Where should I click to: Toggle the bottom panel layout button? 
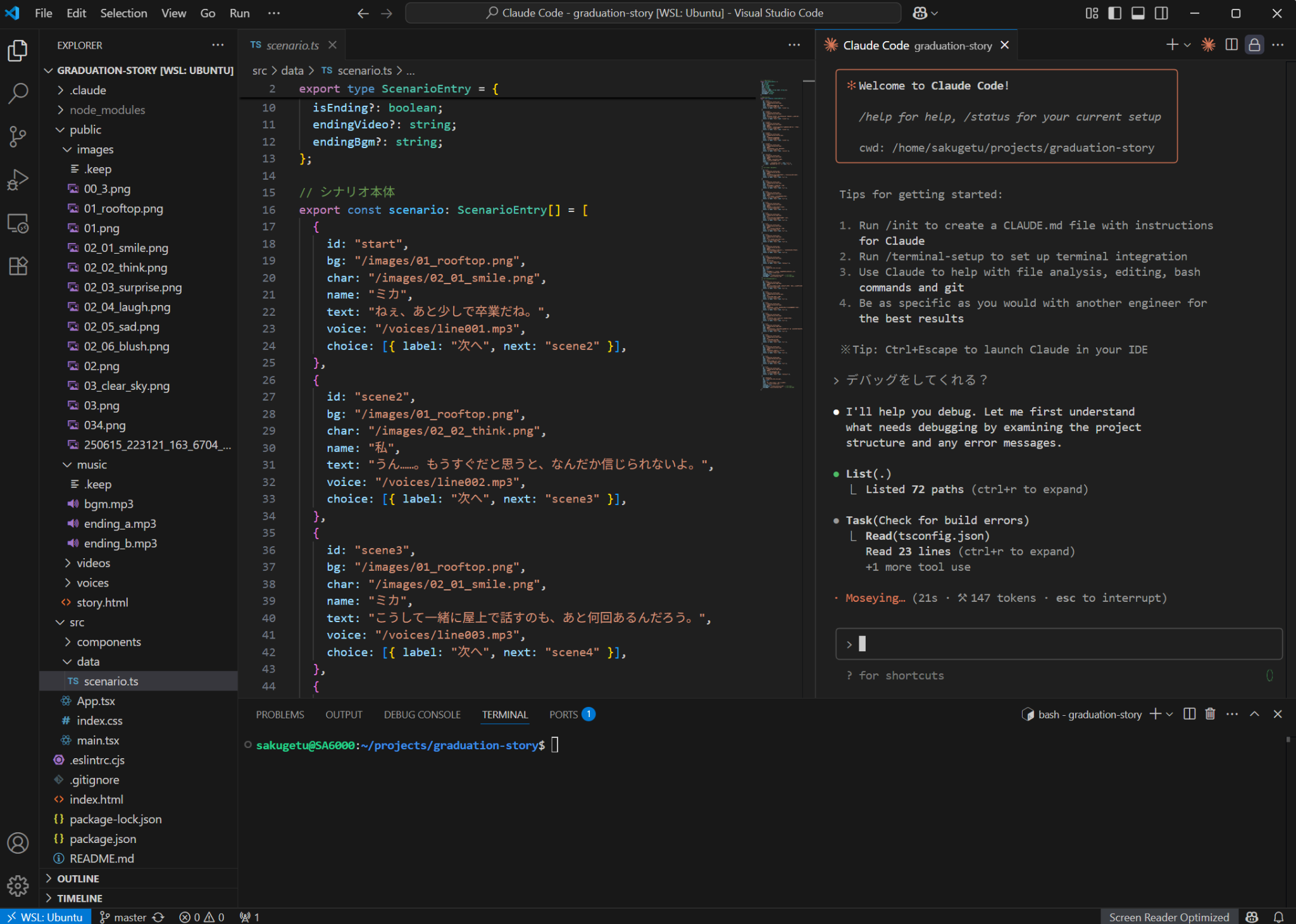(1138, 13)
